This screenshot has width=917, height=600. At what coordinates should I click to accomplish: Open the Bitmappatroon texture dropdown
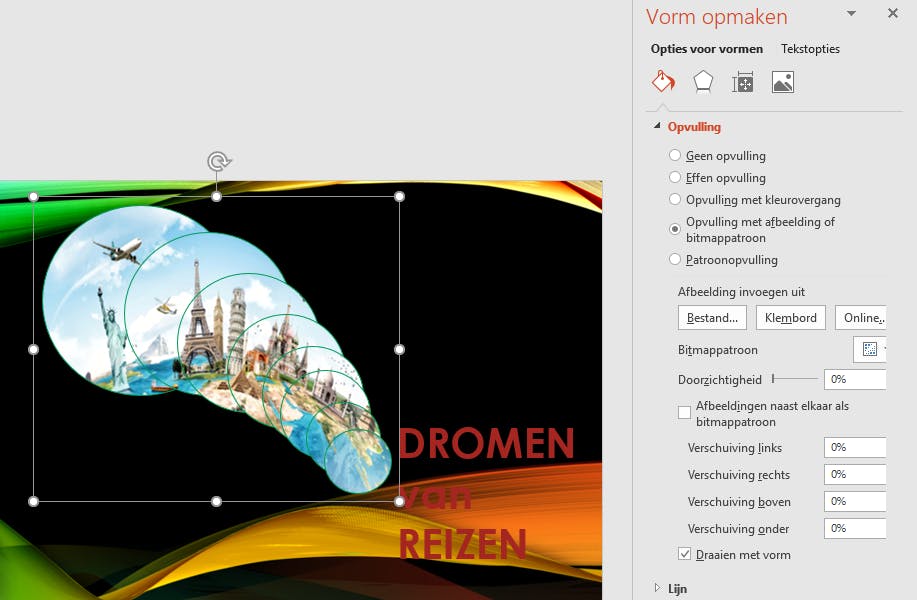click(x=870, y=349)
